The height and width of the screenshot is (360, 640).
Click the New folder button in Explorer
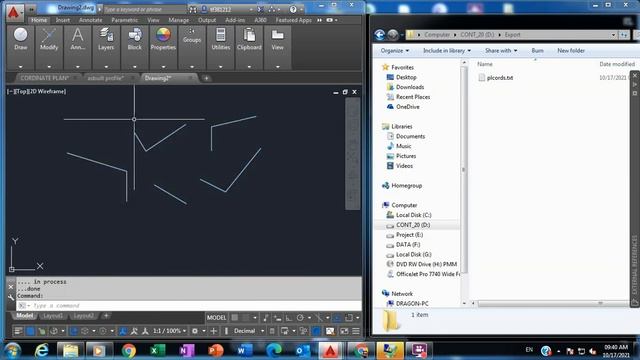(571, 51)
